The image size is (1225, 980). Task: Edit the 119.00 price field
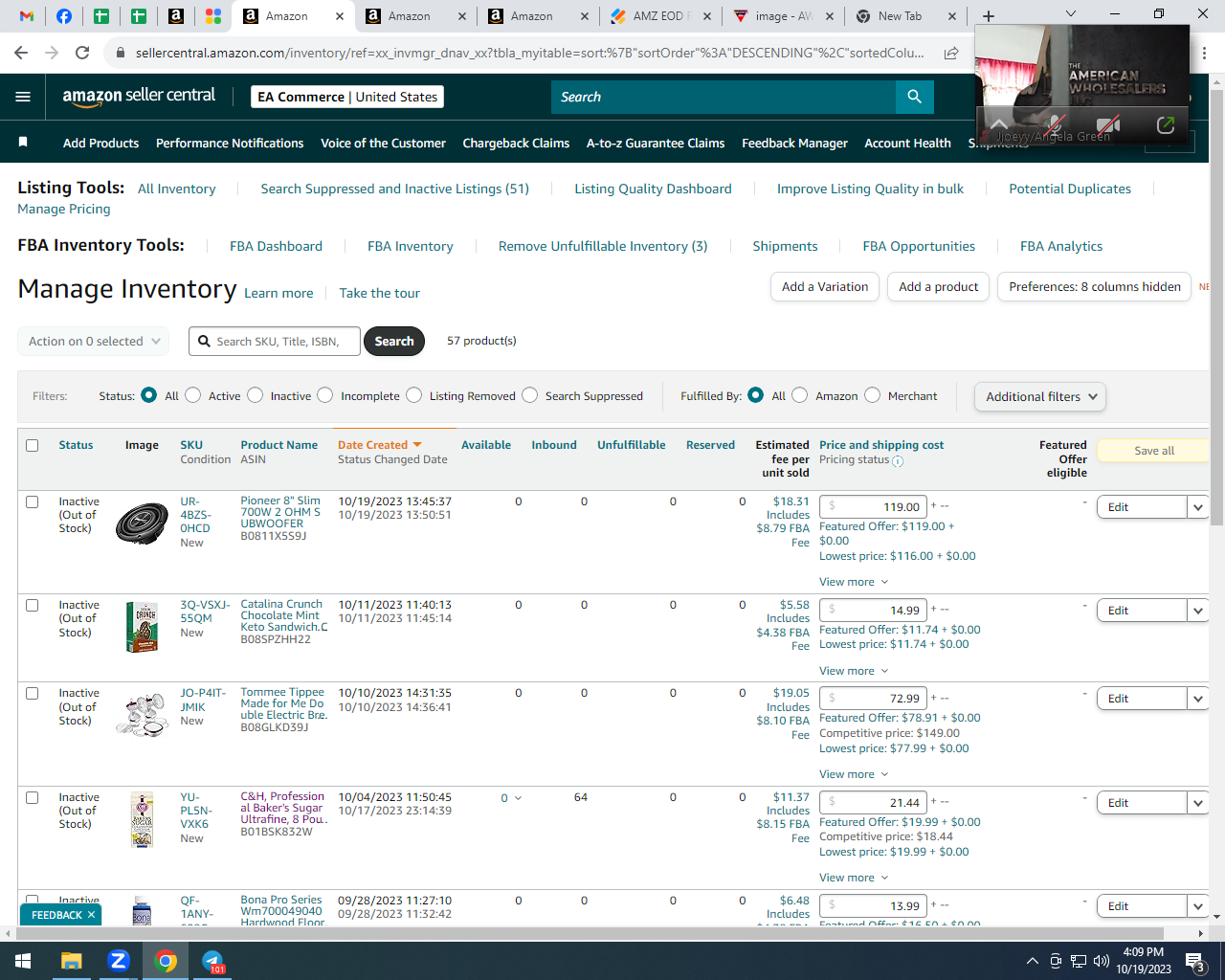point(872,507)
